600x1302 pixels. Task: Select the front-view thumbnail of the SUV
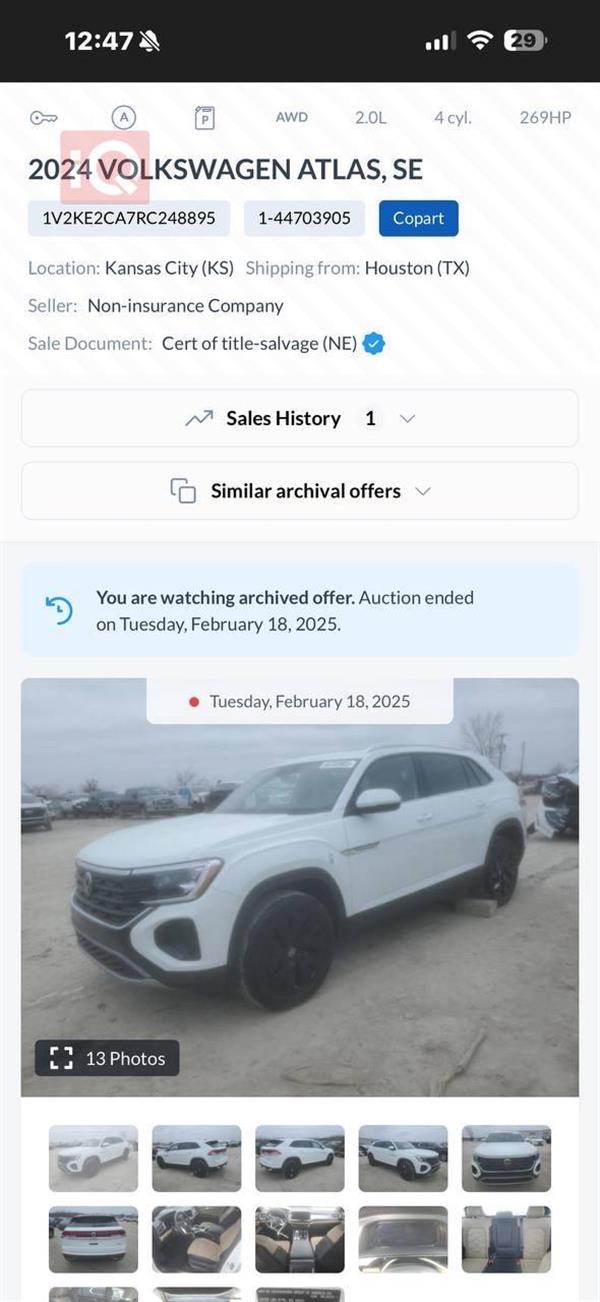click(506, 1158)
